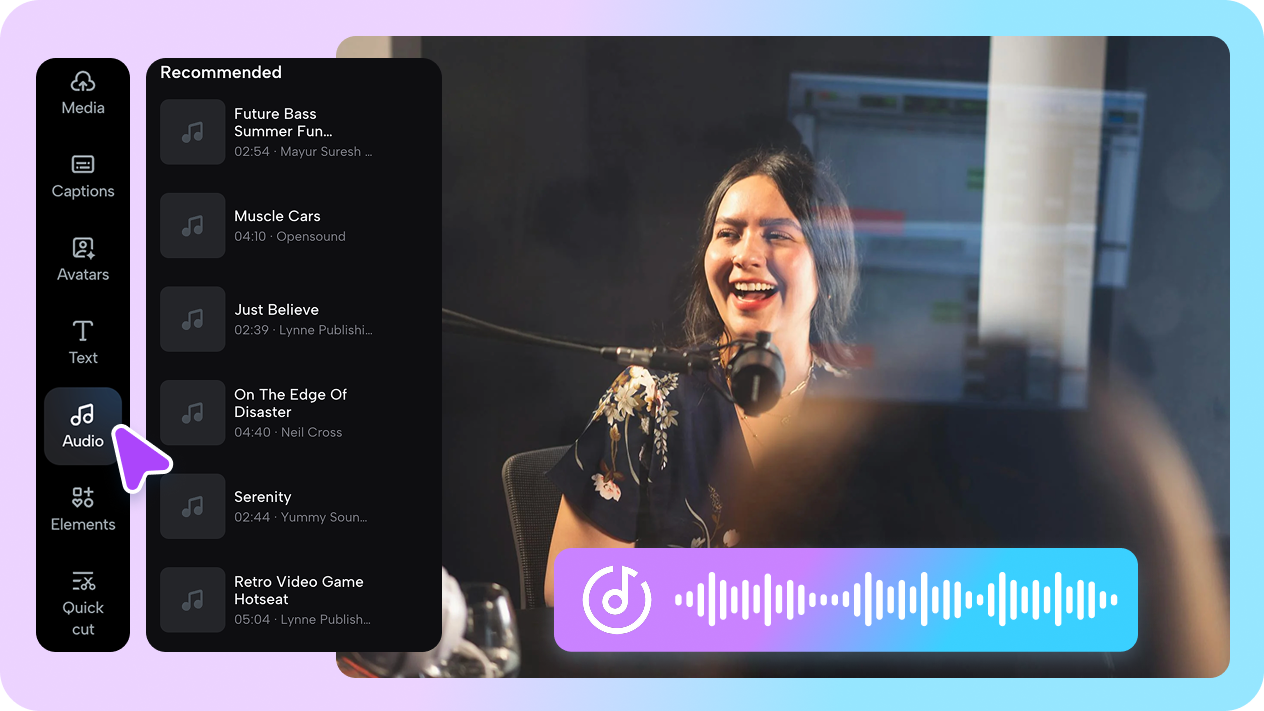Select the Muscle Cars track title
This screenshot has height=711, width=1264.
click(x=277, y=216)
